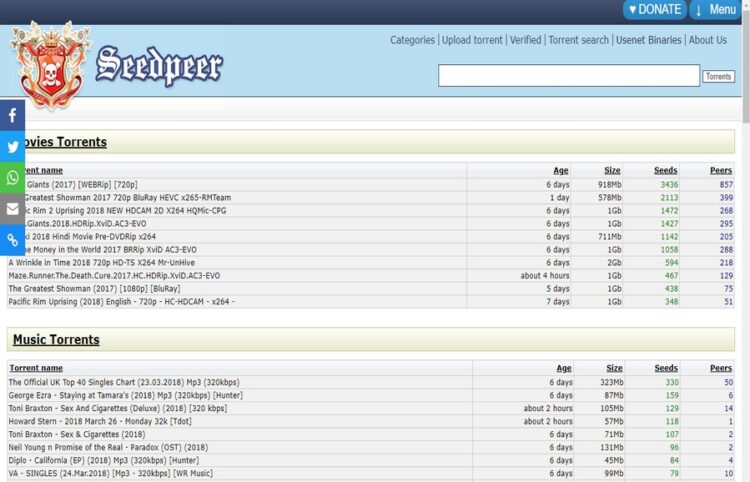The height and width of the screenshot is (482, 750).
Task: Click the Seedpeer wordmark logo
Action: [159, 66]
